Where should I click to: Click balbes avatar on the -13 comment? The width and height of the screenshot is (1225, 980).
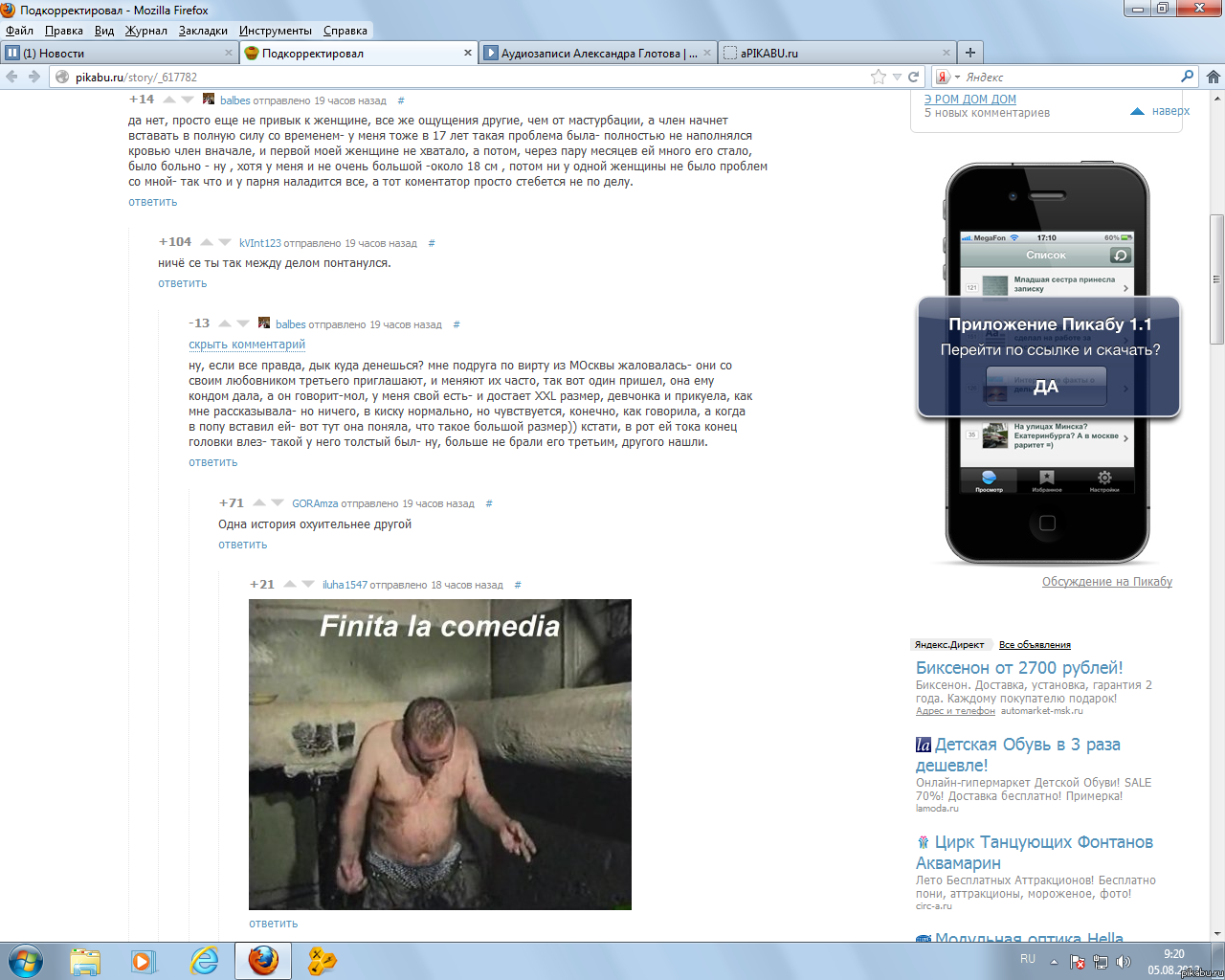pos(264,323)
